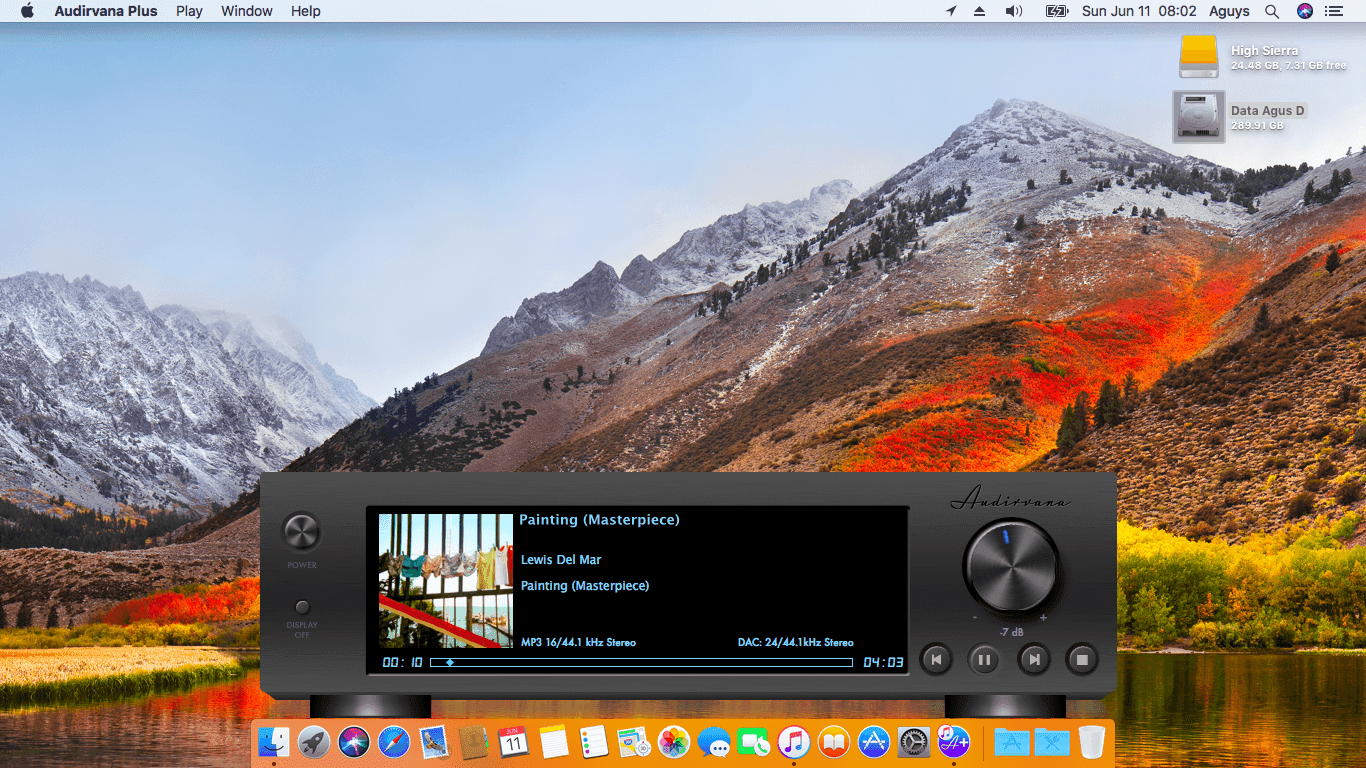Open Finder from the dock
Viewport: 1366px width, 768px height.
coord(274,742)
